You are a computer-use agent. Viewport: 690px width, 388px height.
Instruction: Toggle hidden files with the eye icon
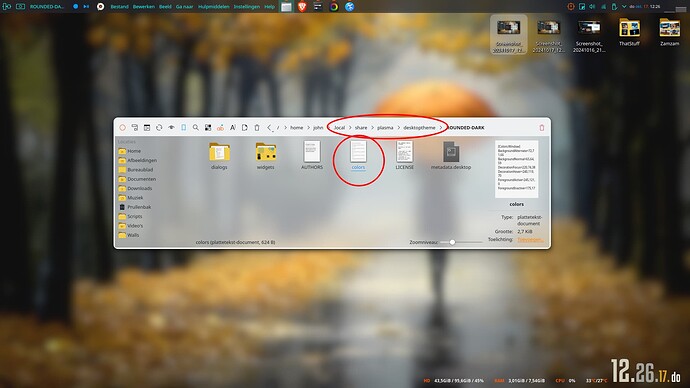[171, 128]
